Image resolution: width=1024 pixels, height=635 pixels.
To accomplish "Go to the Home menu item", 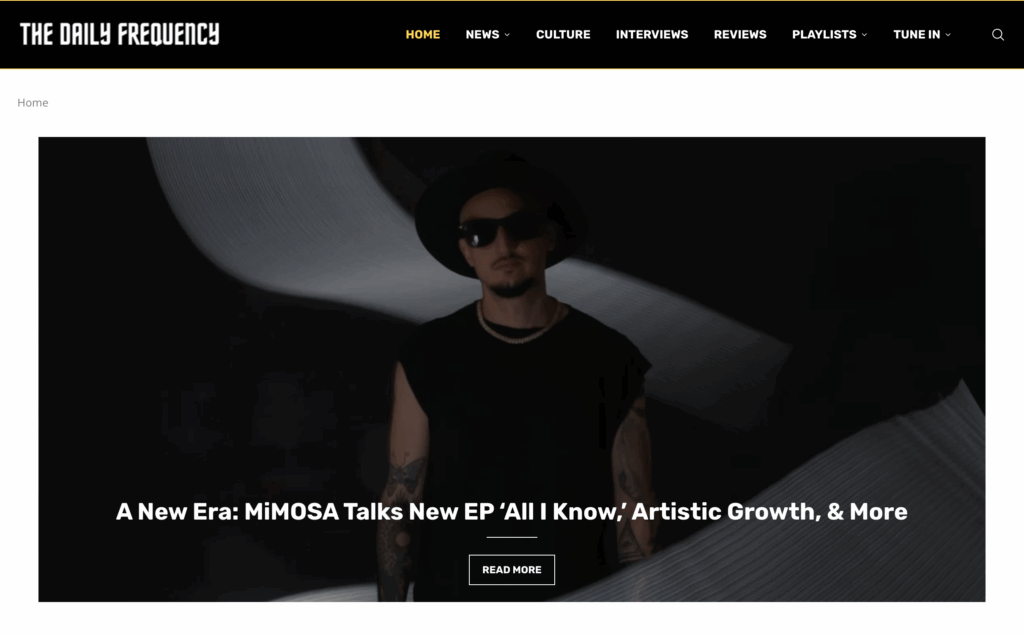I will (423, 35).
